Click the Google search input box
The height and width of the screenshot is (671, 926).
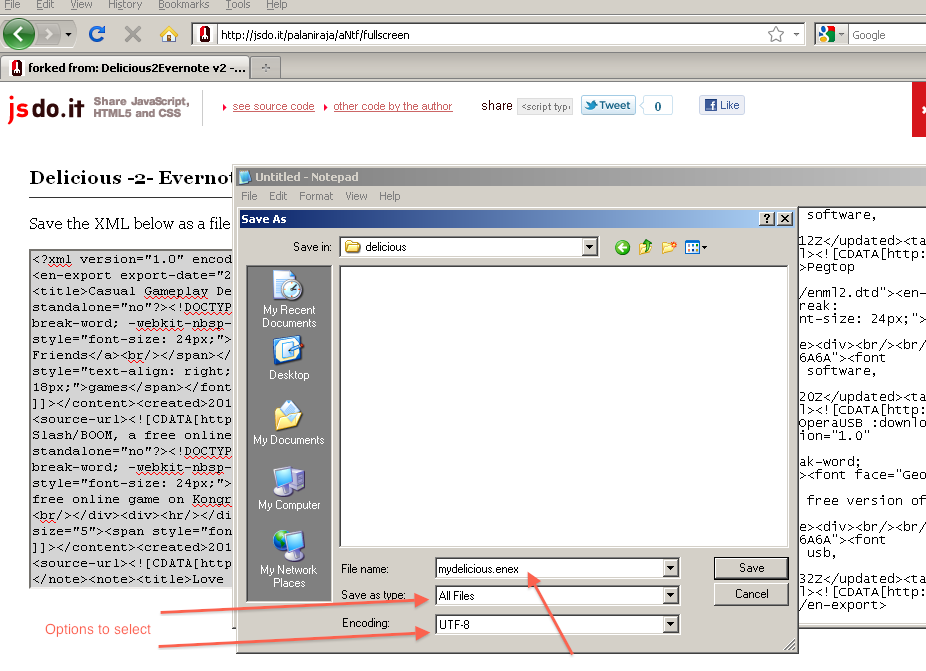click(888, 35)
